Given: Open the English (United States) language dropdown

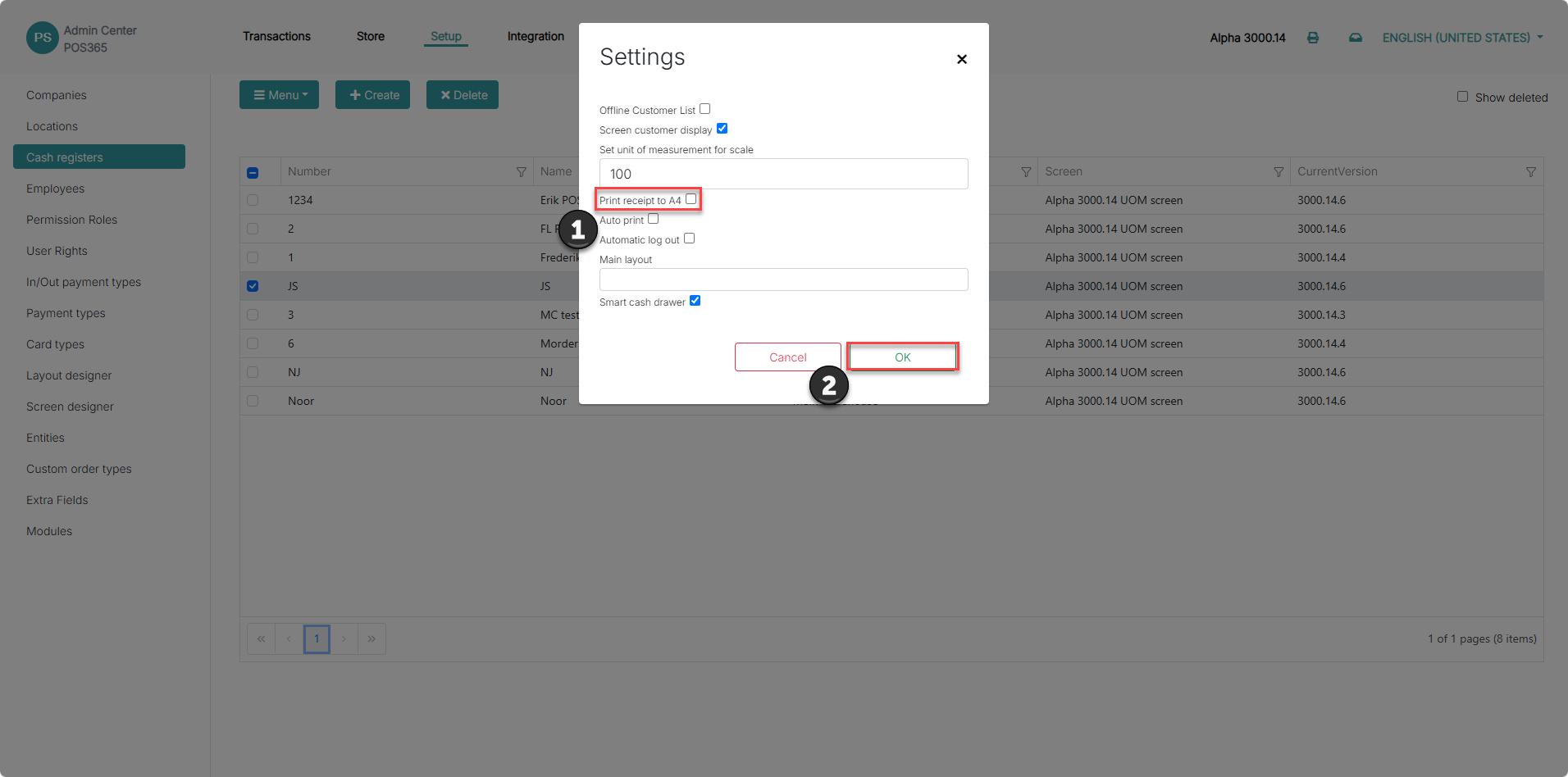Looking at the screenshot, I should click(x=1462, y=38).
